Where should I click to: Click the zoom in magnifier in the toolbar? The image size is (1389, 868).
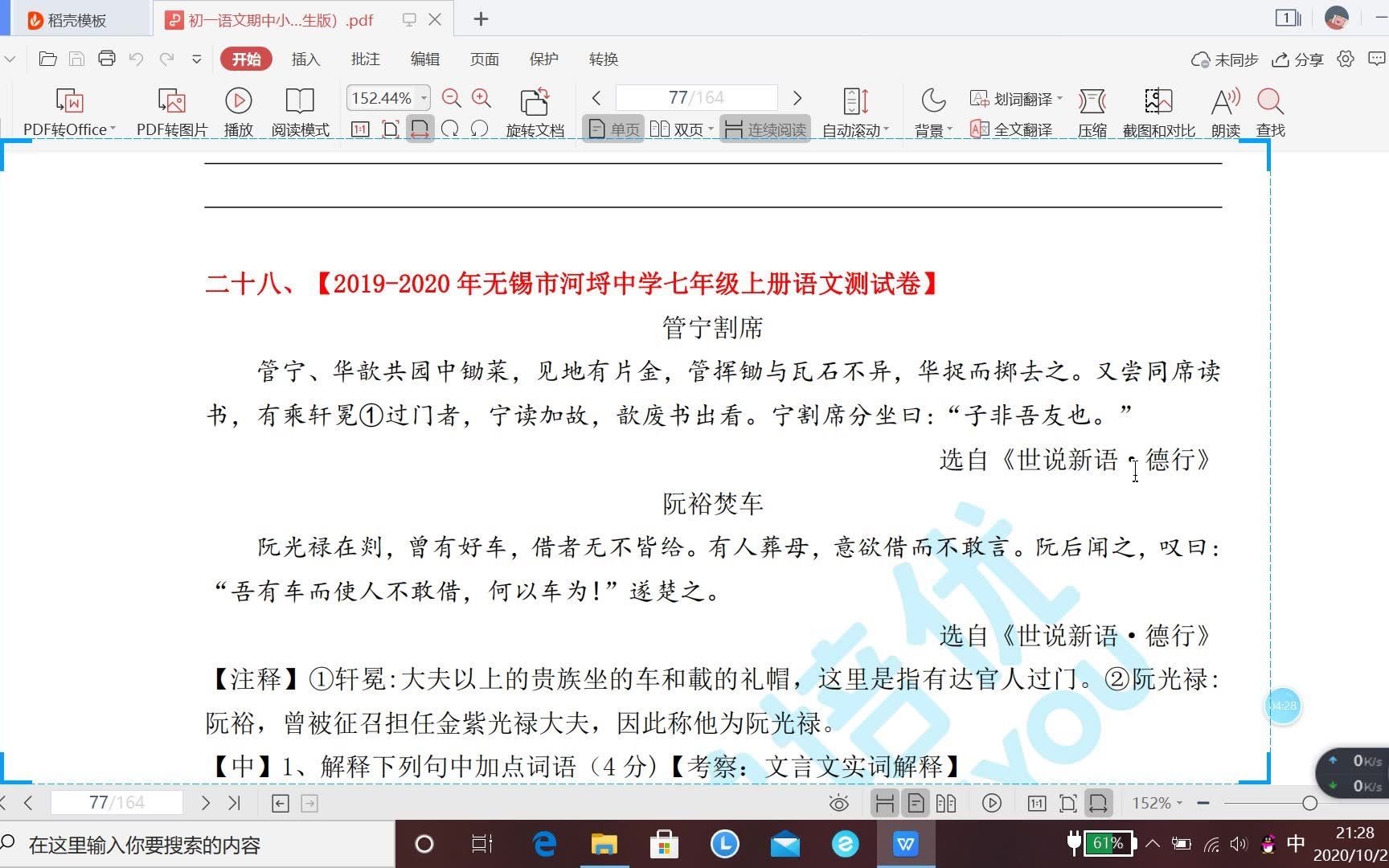(x=481, y=98)
